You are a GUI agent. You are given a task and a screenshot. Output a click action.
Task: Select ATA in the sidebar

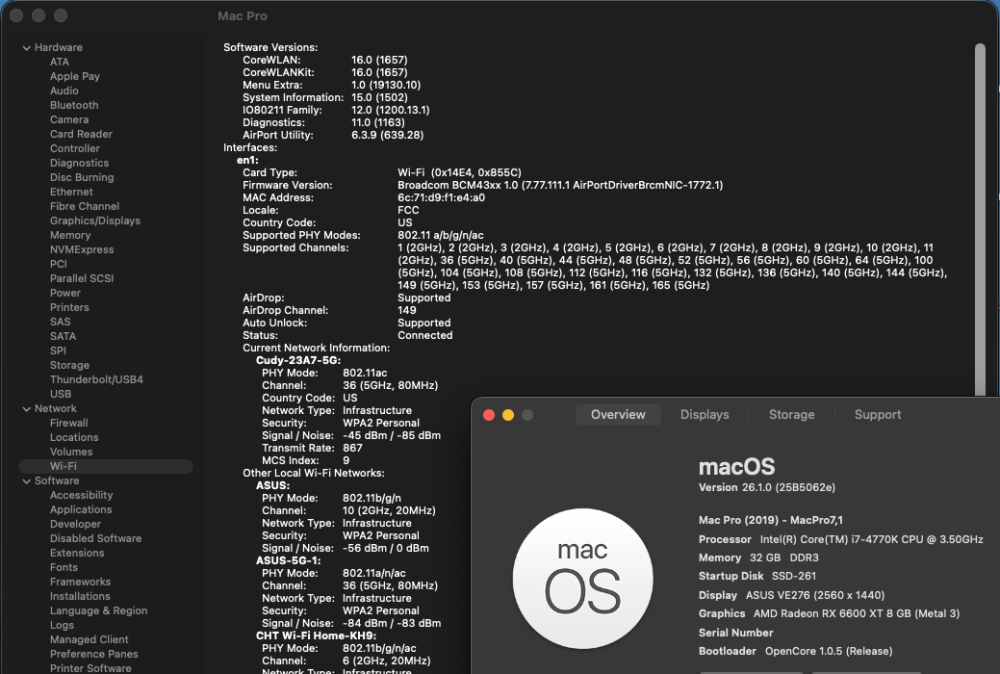(x=59, y=62)
